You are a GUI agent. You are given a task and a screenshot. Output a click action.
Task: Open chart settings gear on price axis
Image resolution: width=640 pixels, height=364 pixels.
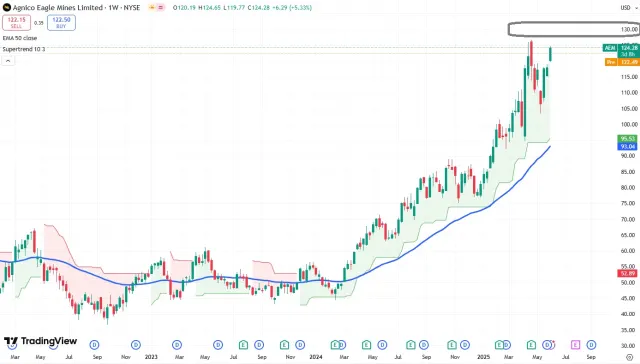(630, 357)
